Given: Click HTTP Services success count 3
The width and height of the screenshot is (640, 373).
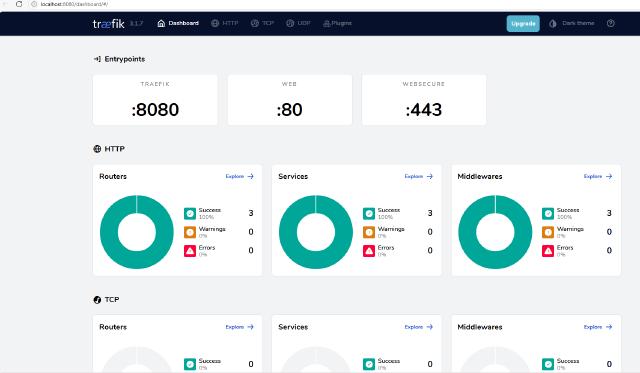Looking at the screenshot, I should 430,213.
